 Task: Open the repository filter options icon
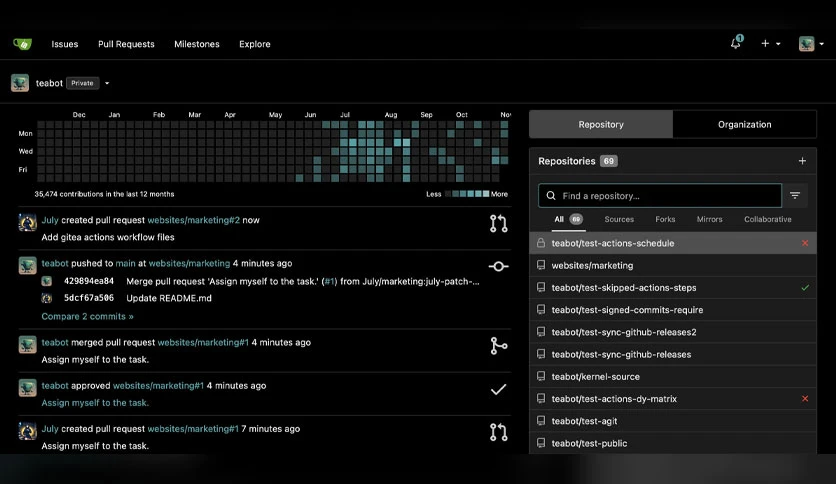click(x=795, y=196)
